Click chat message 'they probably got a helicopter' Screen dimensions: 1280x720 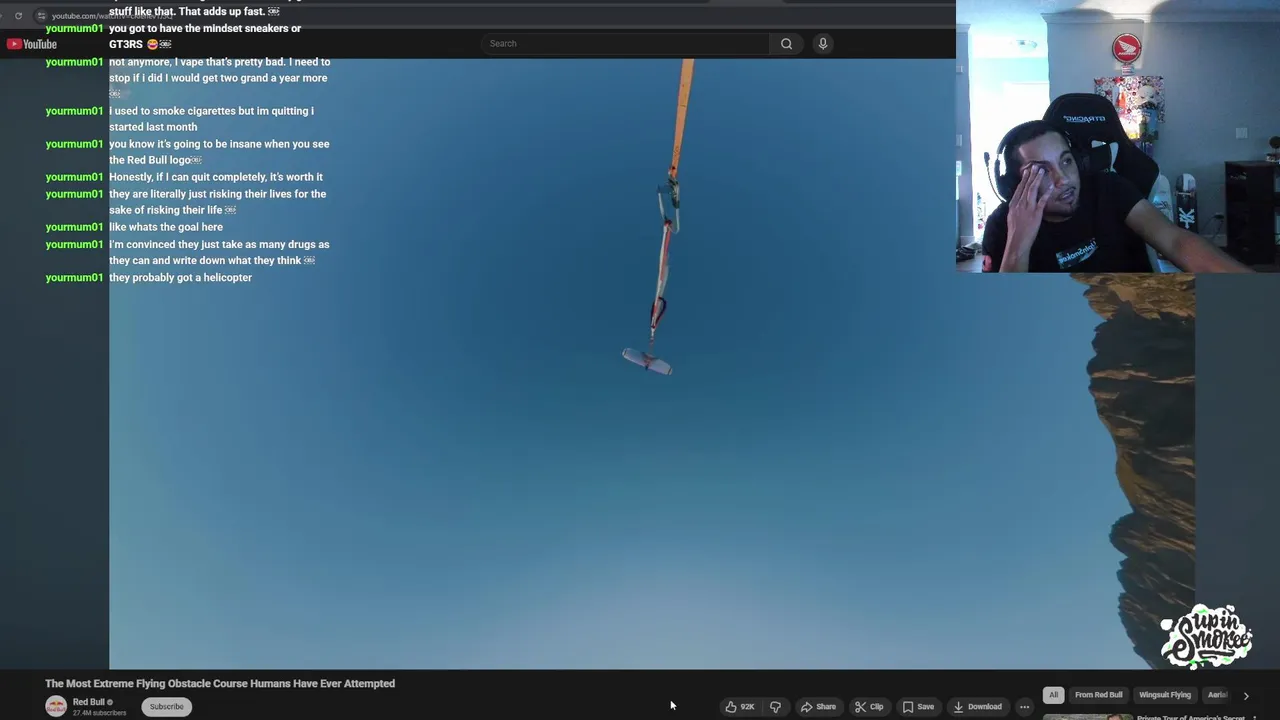(x=180, y=278)
